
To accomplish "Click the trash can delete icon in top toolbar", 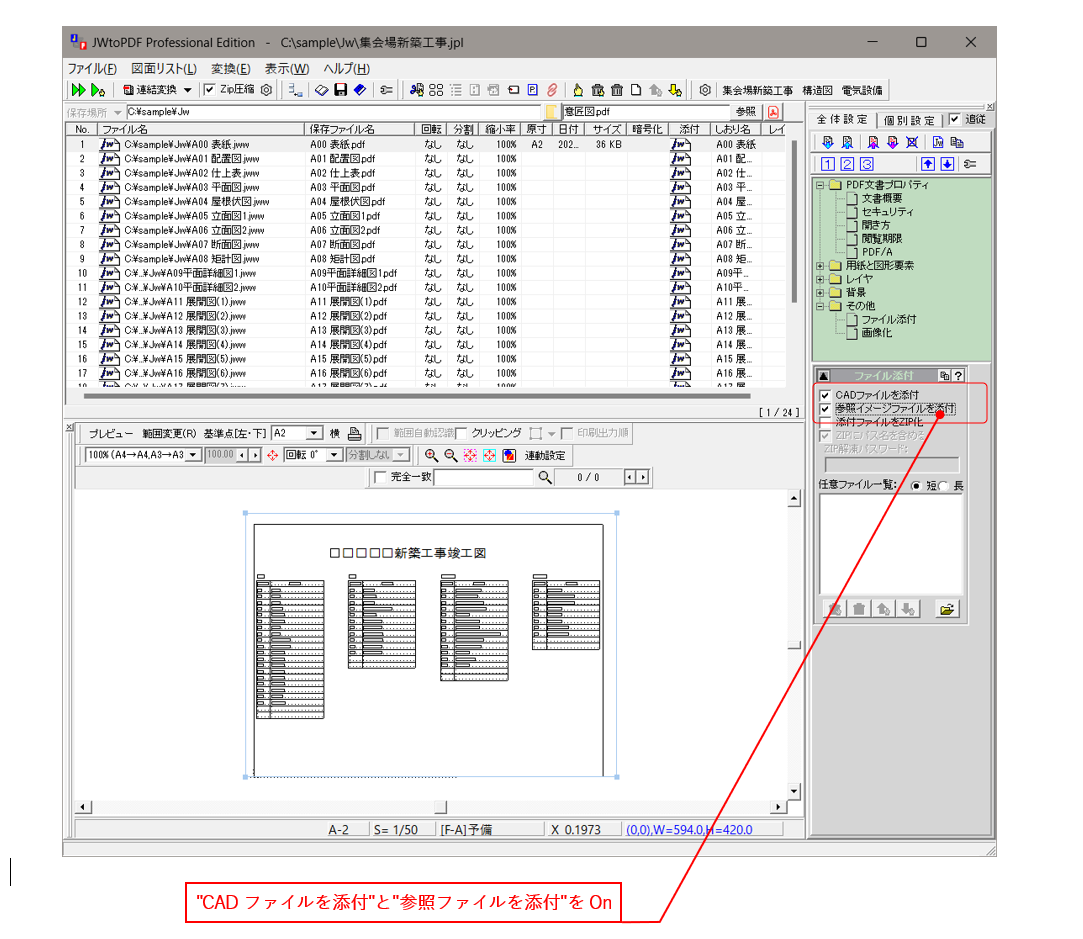I will (617, 90).
